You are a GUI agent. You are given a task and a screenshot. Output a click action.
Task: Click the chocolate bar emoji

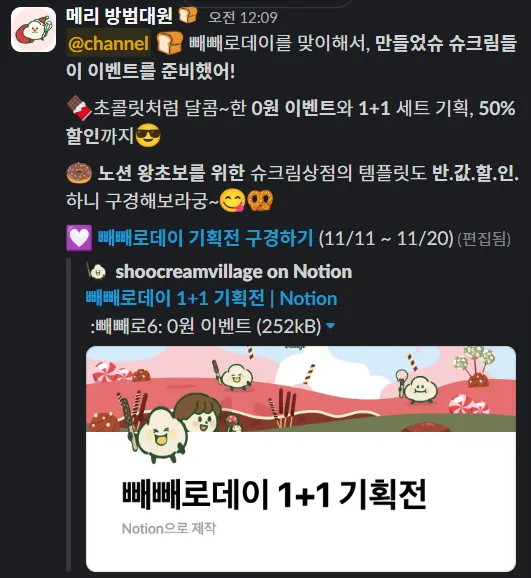[x=79, y=108]
